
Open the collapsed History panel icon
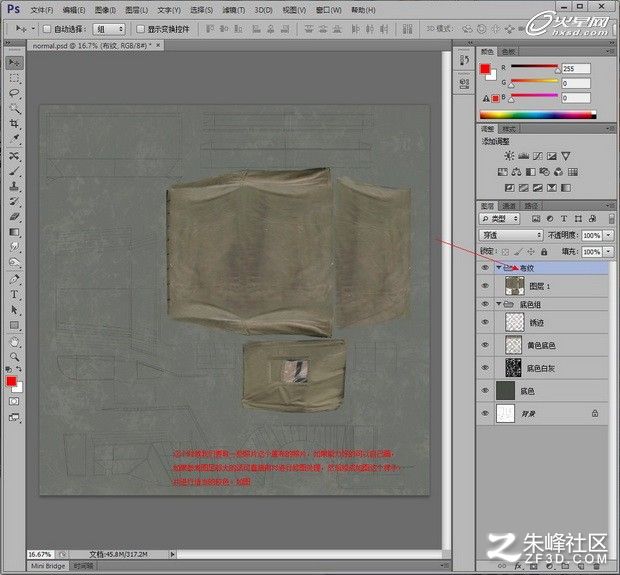tap(465, 61)
